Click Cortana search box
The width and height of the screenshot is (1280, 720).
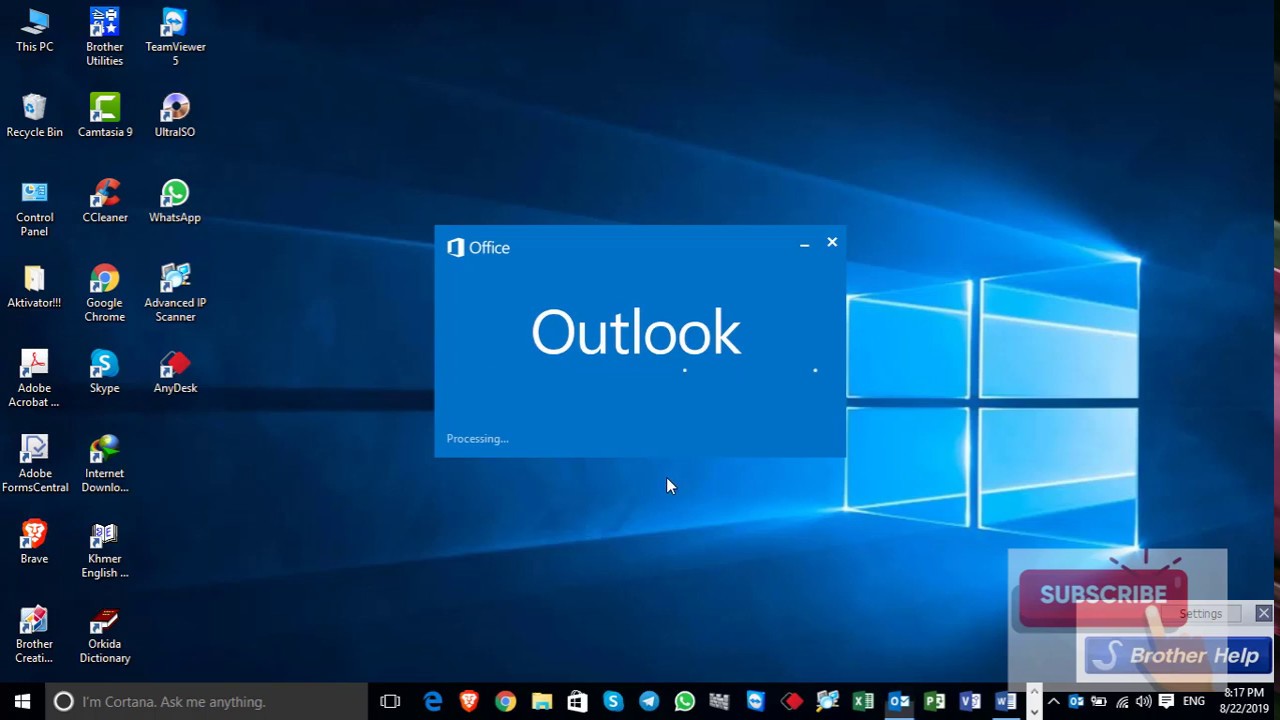207,702
